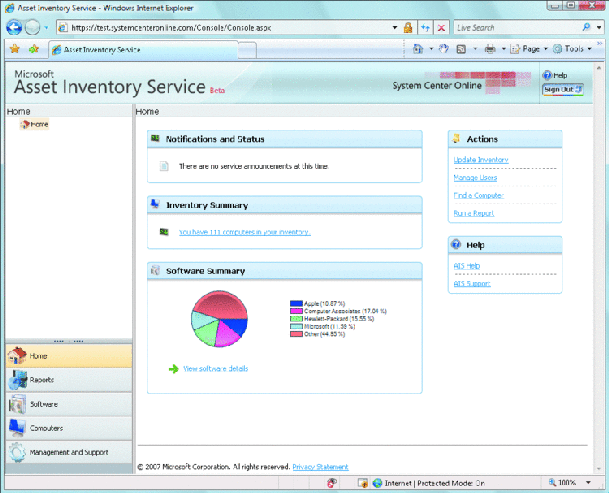Expand the zoom level dropdown arrow
The image size is (609, 493).
pos(588,483)
